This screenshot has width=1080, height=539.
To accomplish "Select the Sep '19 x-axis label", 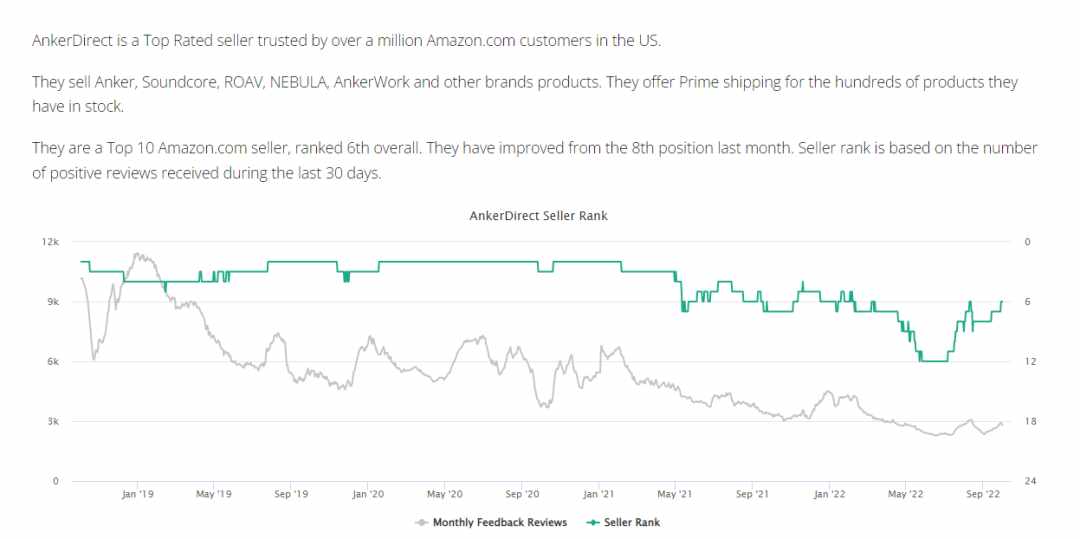I will (x=291, y=494).
